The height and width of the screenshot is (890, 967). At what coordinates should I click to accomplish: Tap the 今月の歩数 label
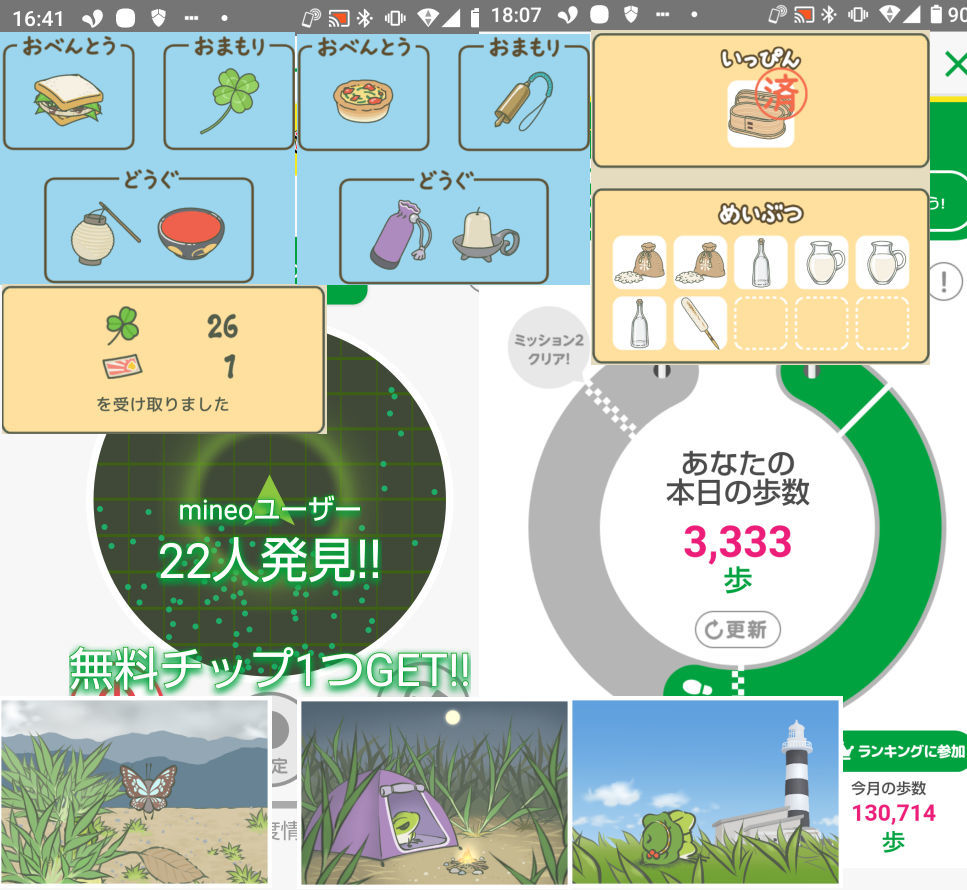[889, 788]
